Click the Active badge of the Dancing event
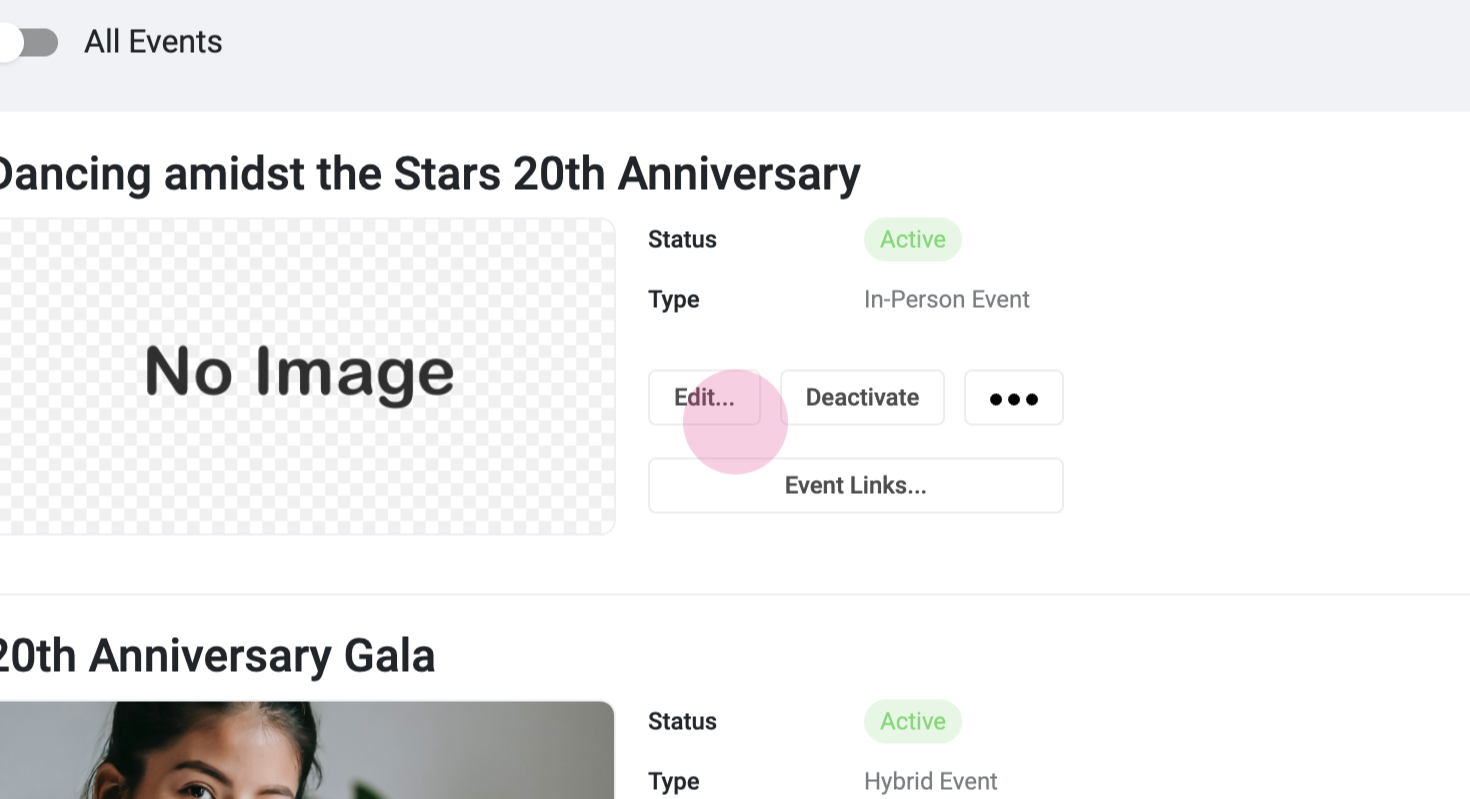The image size is (1470, 799). (x=912, y=240)
